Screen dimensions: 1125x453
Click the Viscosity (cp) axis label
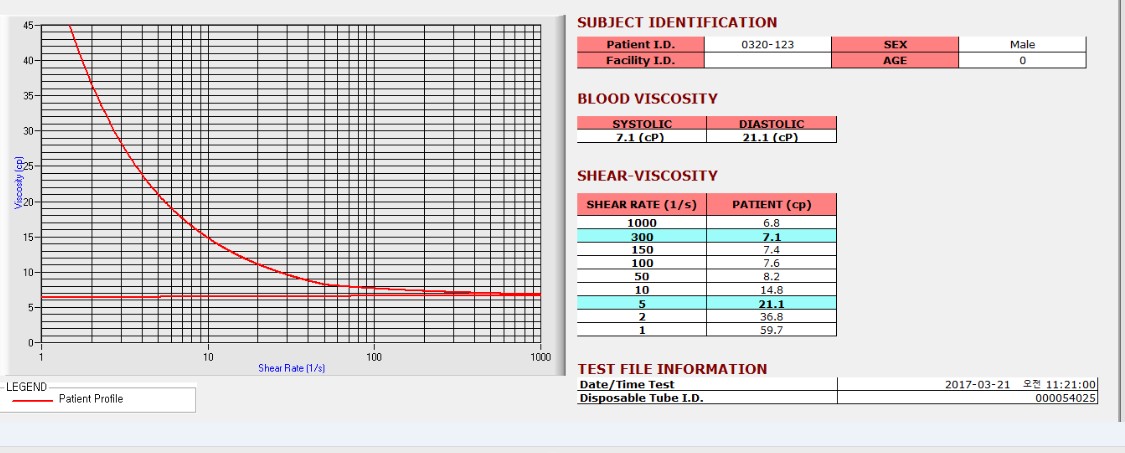pyautogui.click(x=19, y=182)
